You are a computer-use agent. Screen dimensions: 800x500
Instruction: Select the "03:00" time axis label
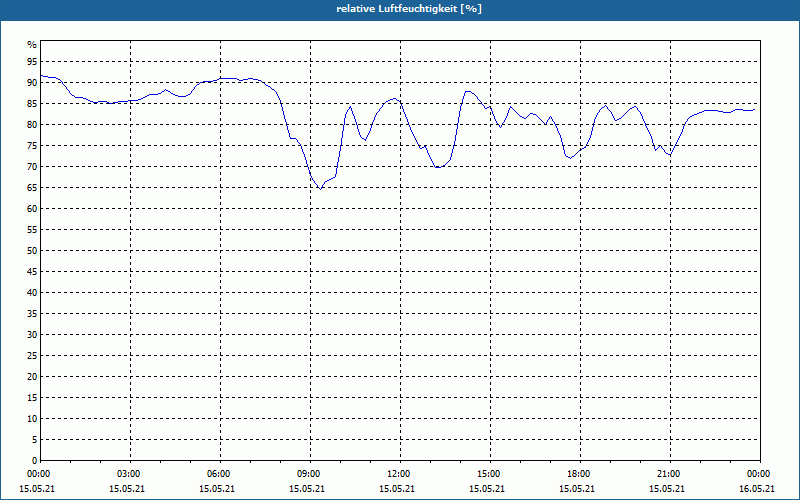[131, 474]
